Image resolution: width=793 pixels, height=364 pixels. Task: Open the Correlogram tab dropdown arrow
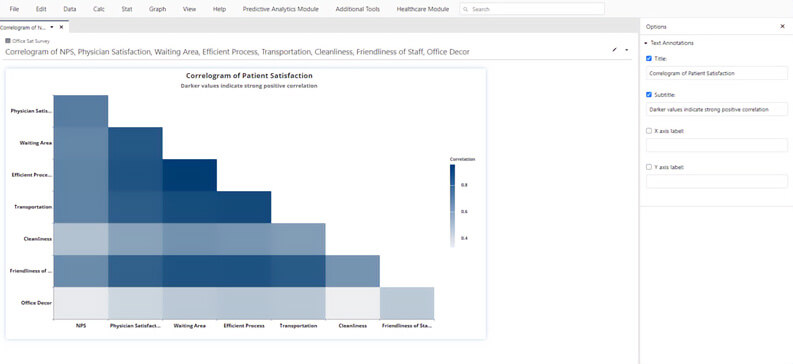point(52,27)
